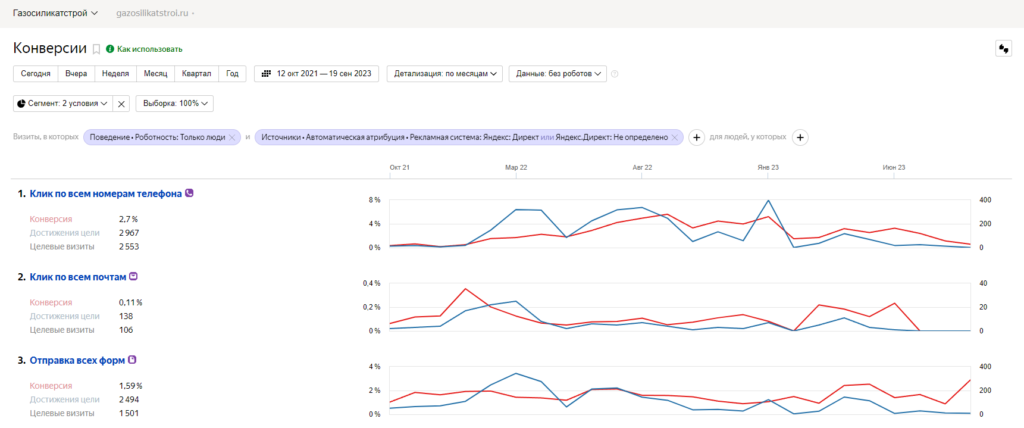This screenshot has width=1024, height=428.
Task: Click the help question mark near Данные
Action: (x=615, y=74)
